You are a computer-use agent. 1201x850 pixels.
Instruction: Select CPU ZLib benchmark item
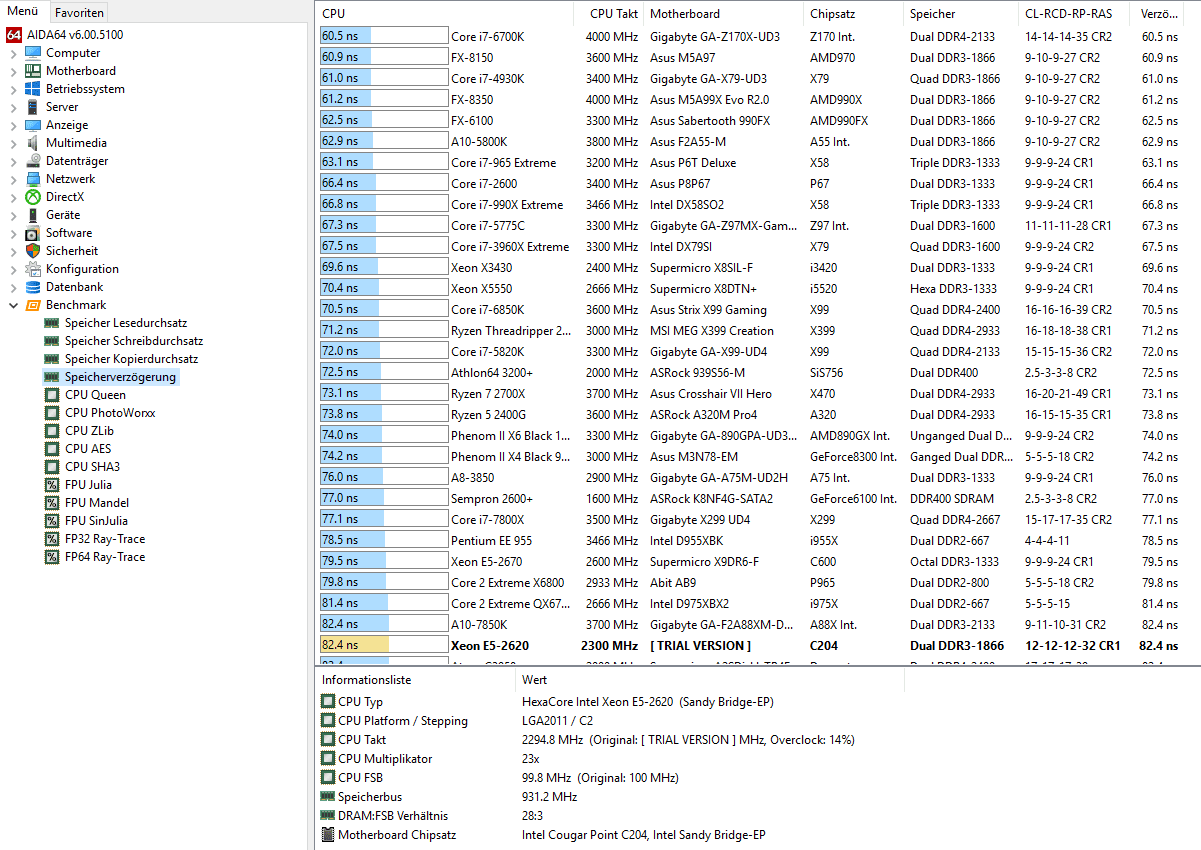89,431
